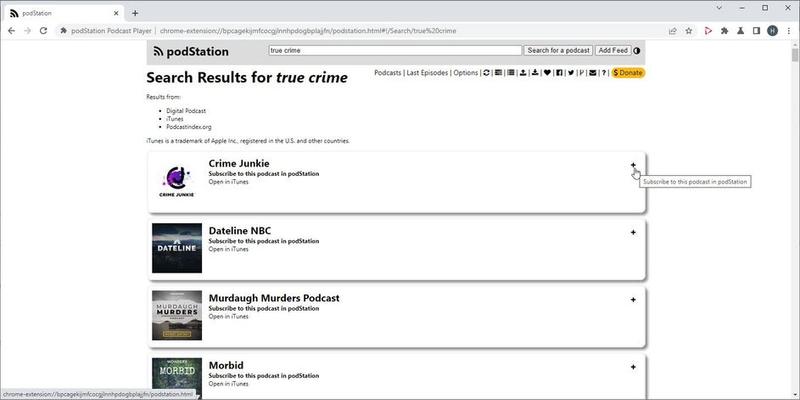Toggle the dark/light contrast icon

pos(637,51)
